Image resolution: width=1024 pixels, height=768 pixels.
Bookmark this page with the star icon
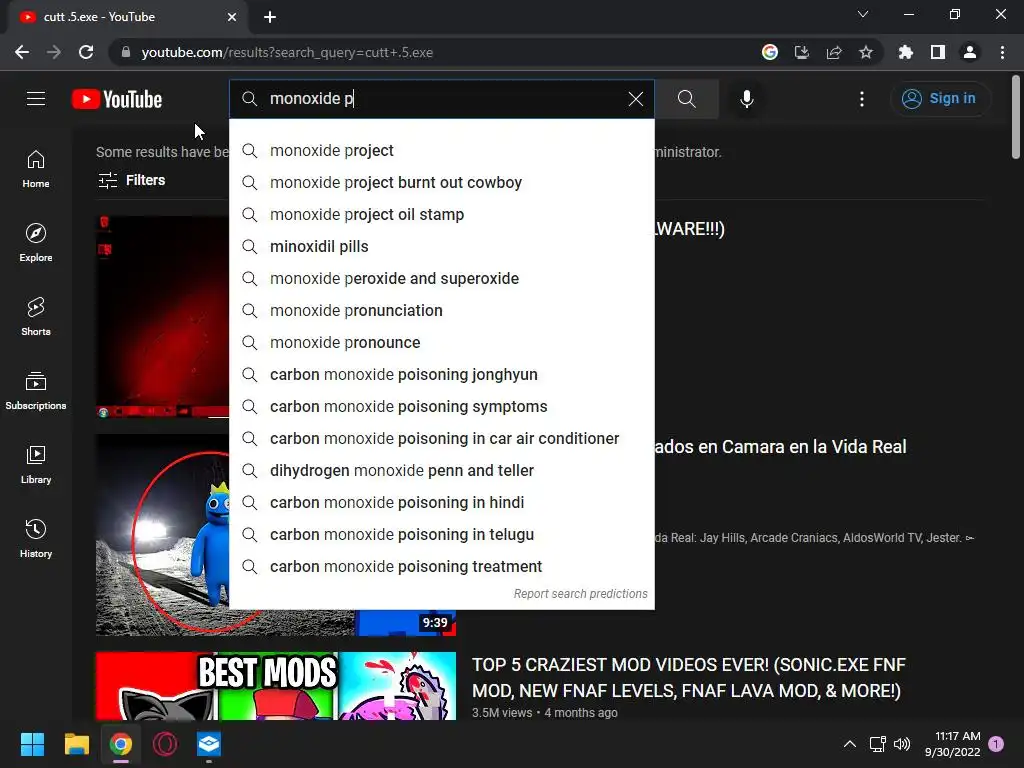[866, 52]
